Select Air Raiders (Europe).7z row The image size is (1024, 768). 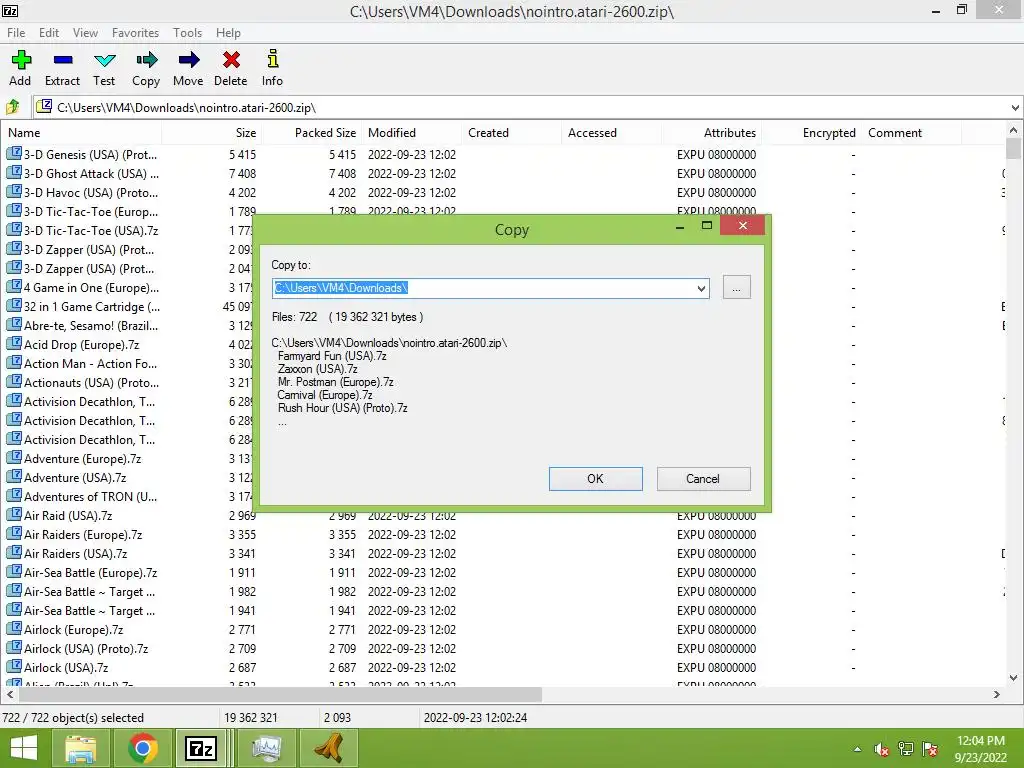(503, 534)
